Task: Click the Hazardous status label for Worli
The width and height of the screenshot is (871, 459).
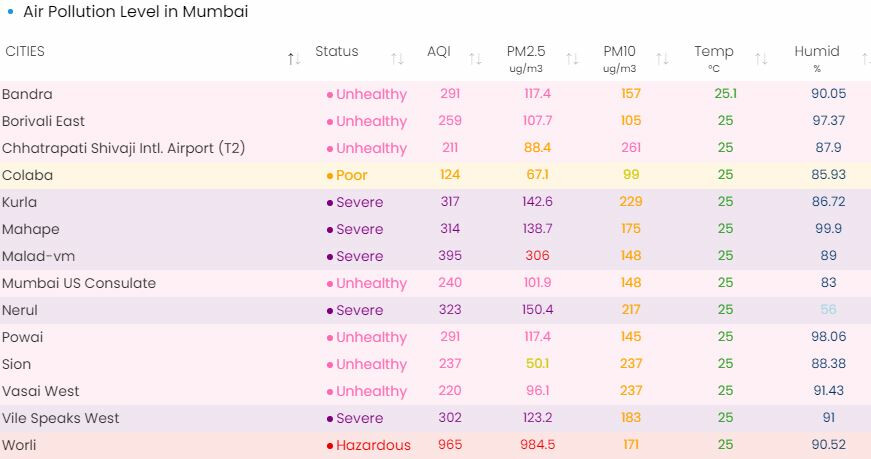Action: pyautogui.click(x=373, y=445)
